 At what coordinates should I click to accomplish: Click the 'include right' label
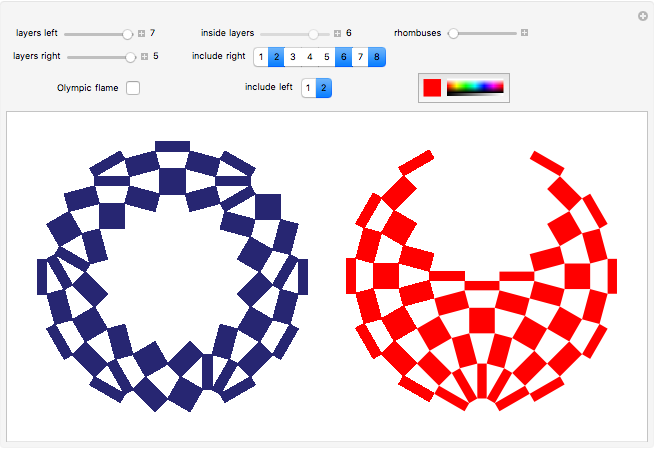[x=219, y=56]
